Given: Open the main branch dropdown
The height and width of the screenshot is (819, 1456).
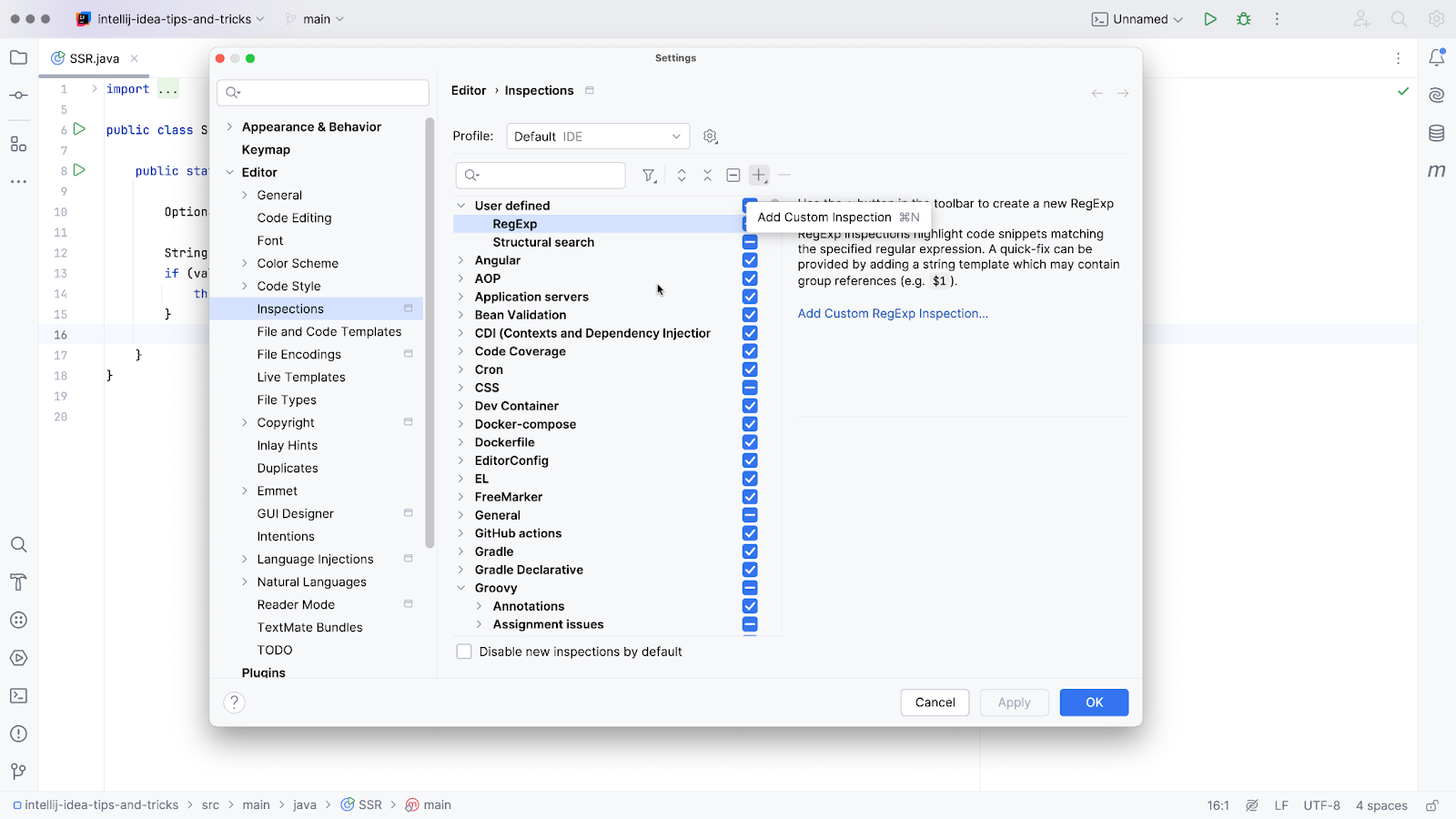Looking at the screenshot, I should (315, 19).
